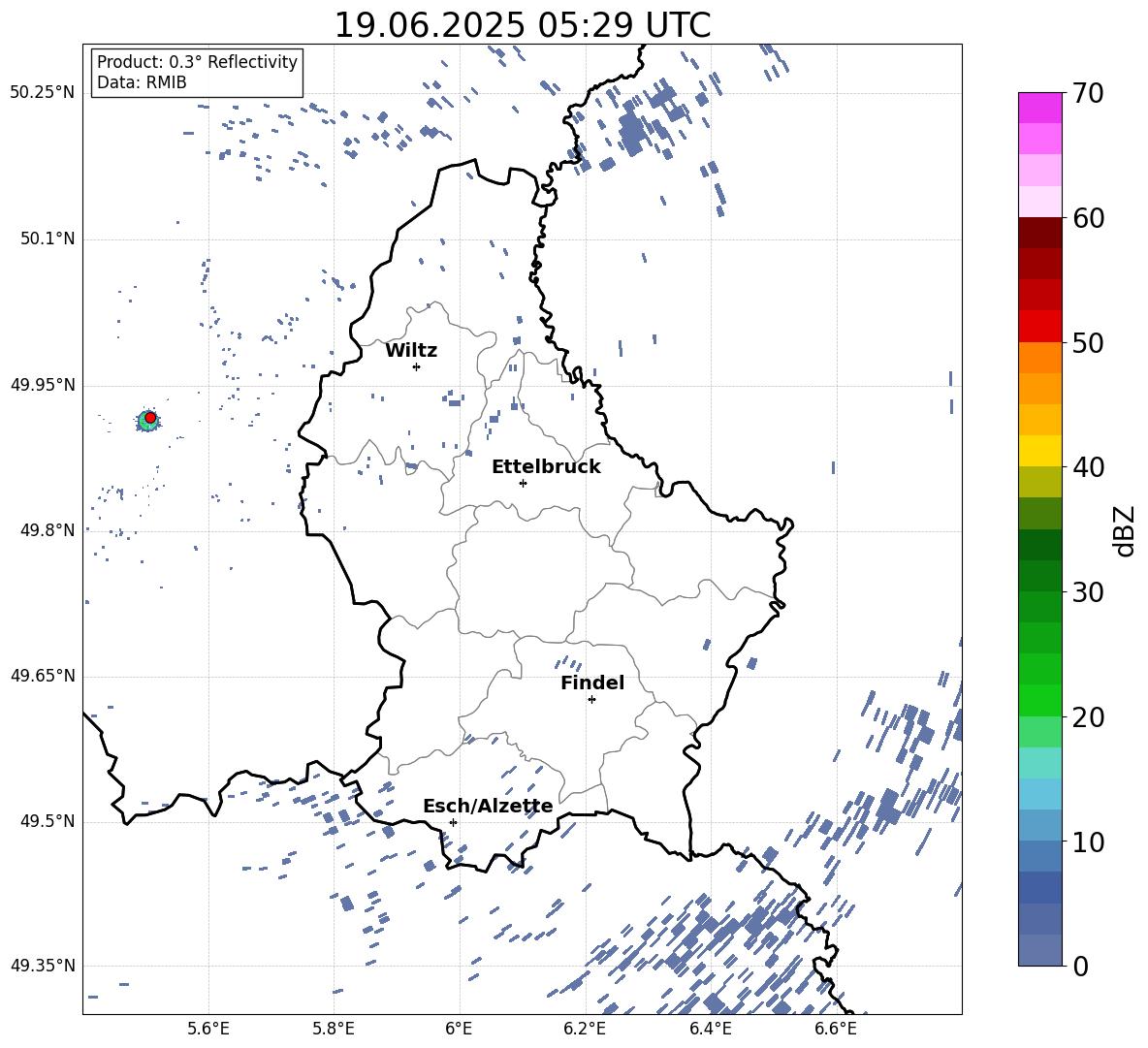Click the Ettelbruck city label
The image size is (1148, 1048).
pos(546,467)
